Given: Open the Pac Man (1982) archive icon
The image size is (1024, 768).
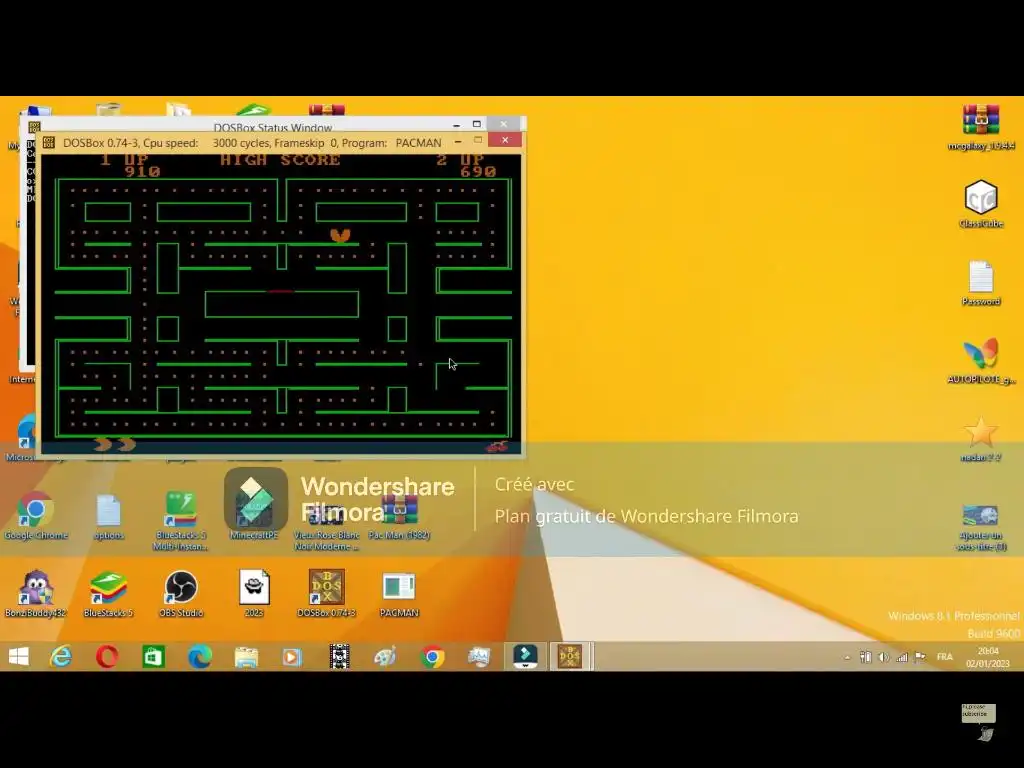Looking at the screenshot, I should [399, 517].
